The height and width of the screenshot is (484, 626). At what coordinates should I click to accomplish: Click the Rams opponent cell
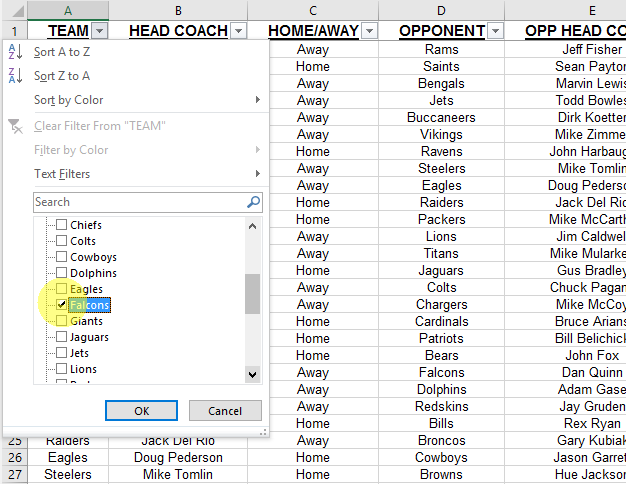[x=441, y=50]
